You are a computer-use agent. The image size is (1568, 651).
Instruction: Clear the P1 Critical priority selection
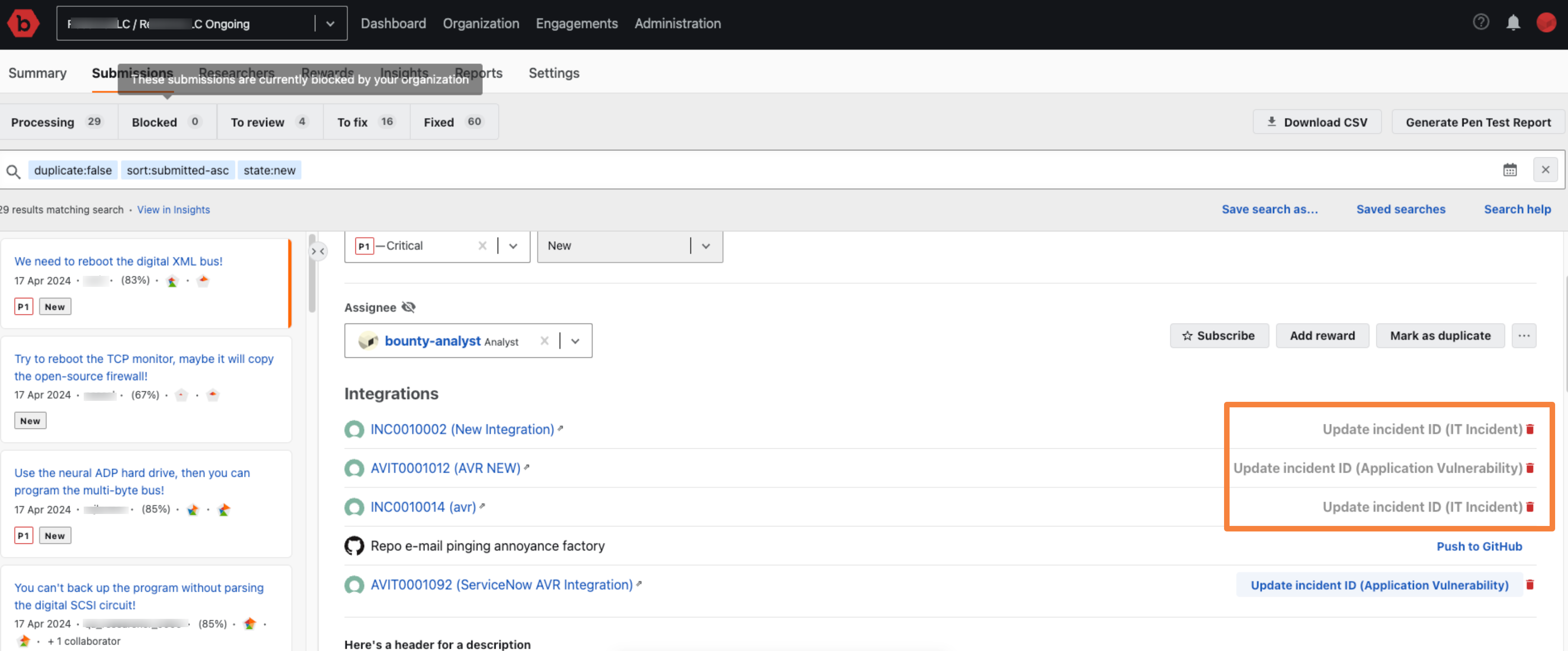[x=482, y=246]
